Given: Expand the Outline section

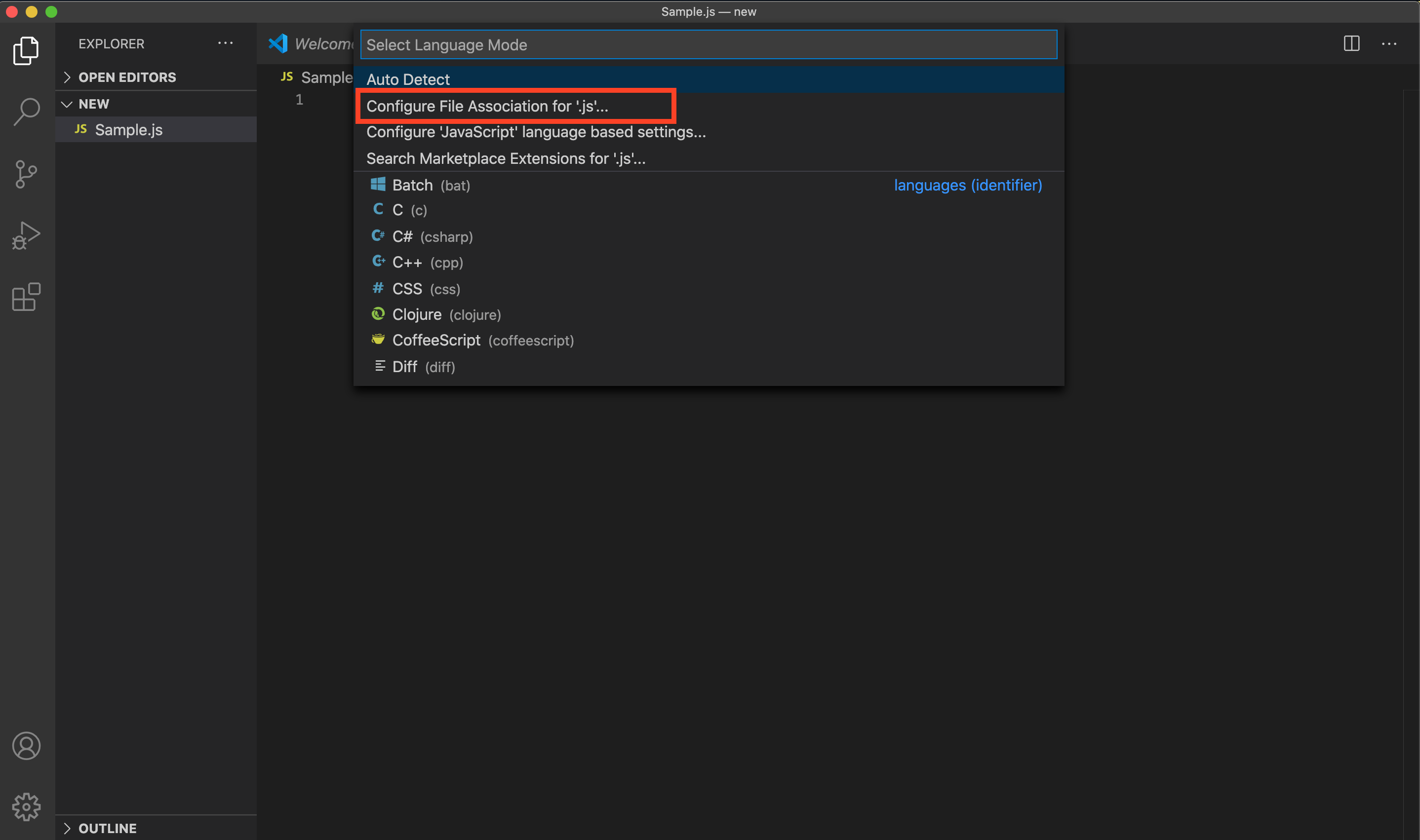Looking at the screenshot, I should 108,828.
